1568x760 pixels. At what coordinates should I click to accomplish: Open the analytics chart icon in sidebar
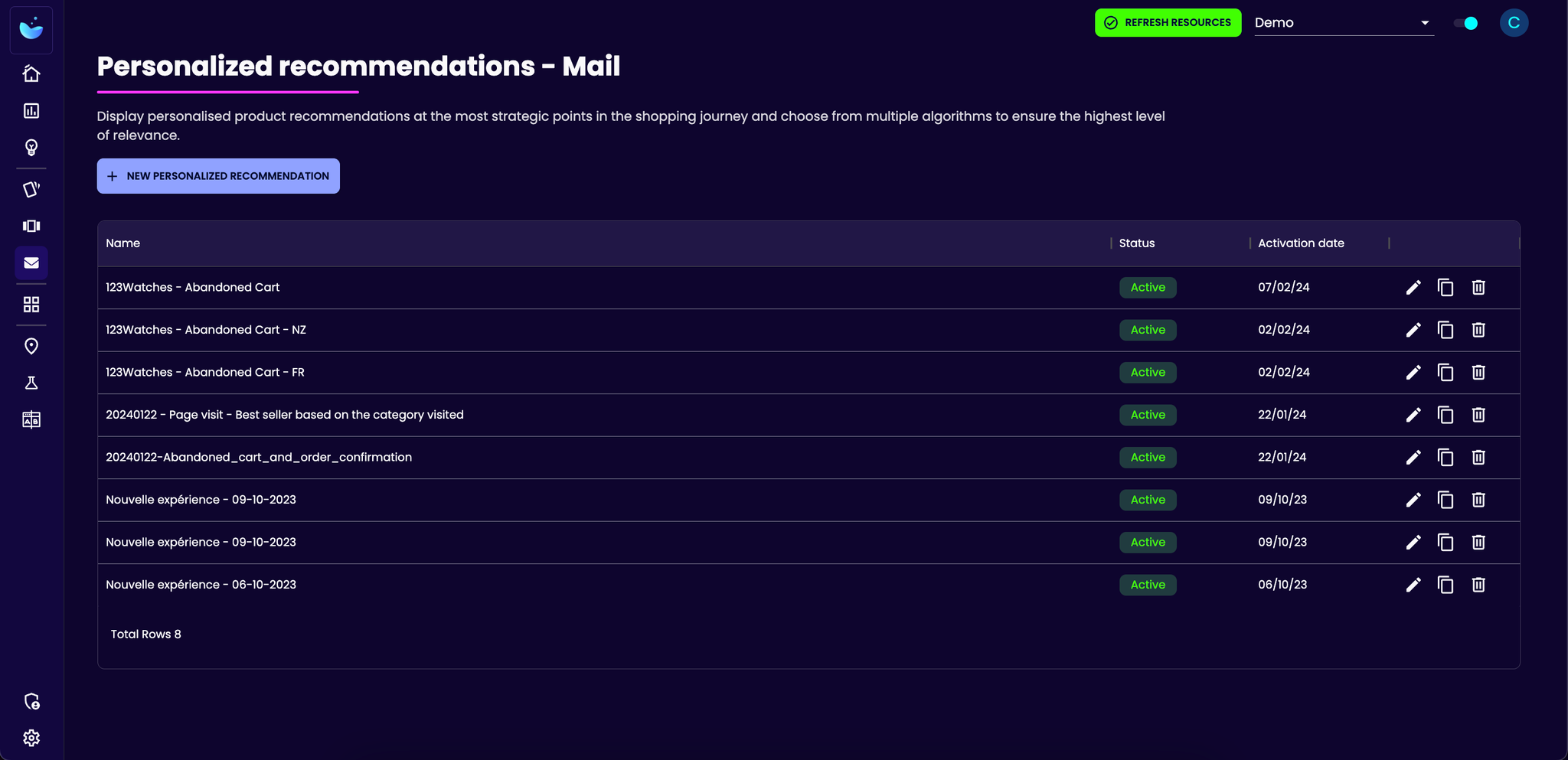tap(31, 111)
